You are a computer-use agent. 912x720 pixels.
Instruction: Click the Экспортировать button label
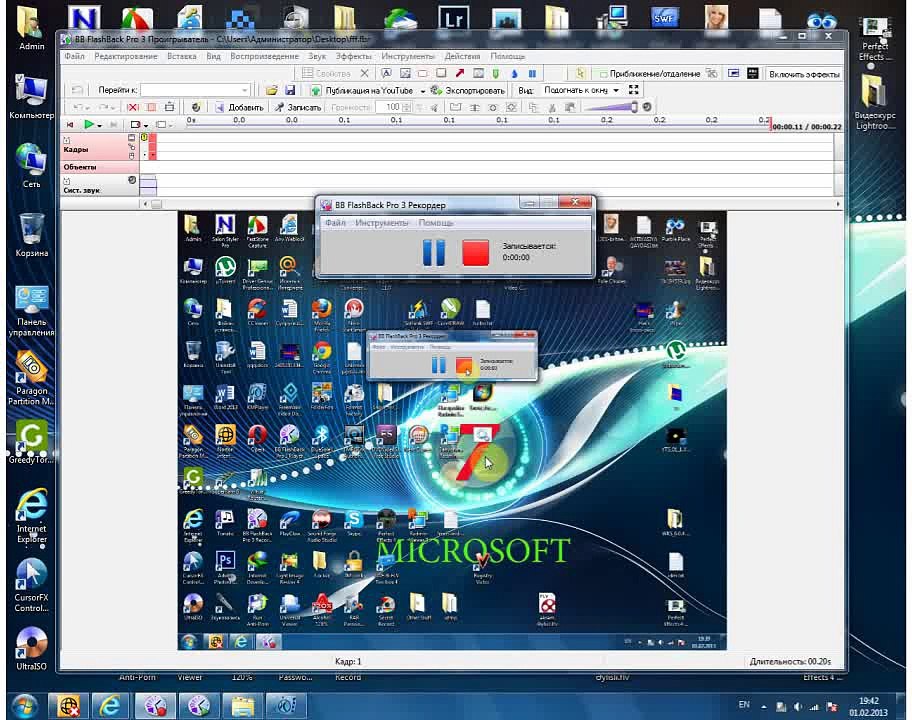click(475, 91)
